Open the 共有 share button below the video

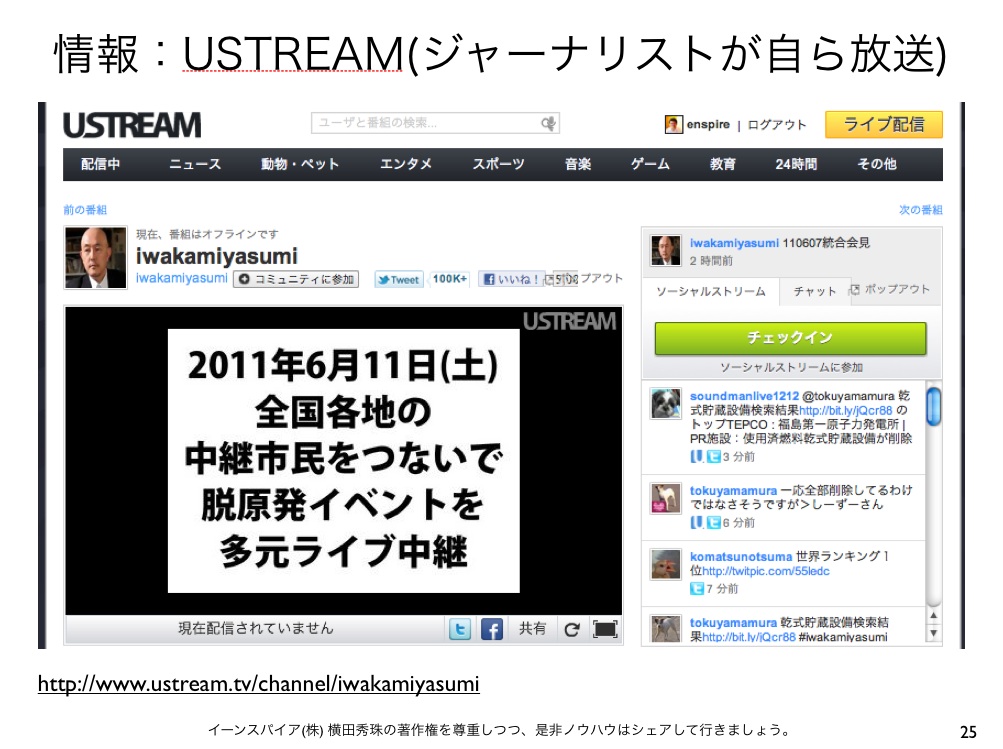point(532,629)
